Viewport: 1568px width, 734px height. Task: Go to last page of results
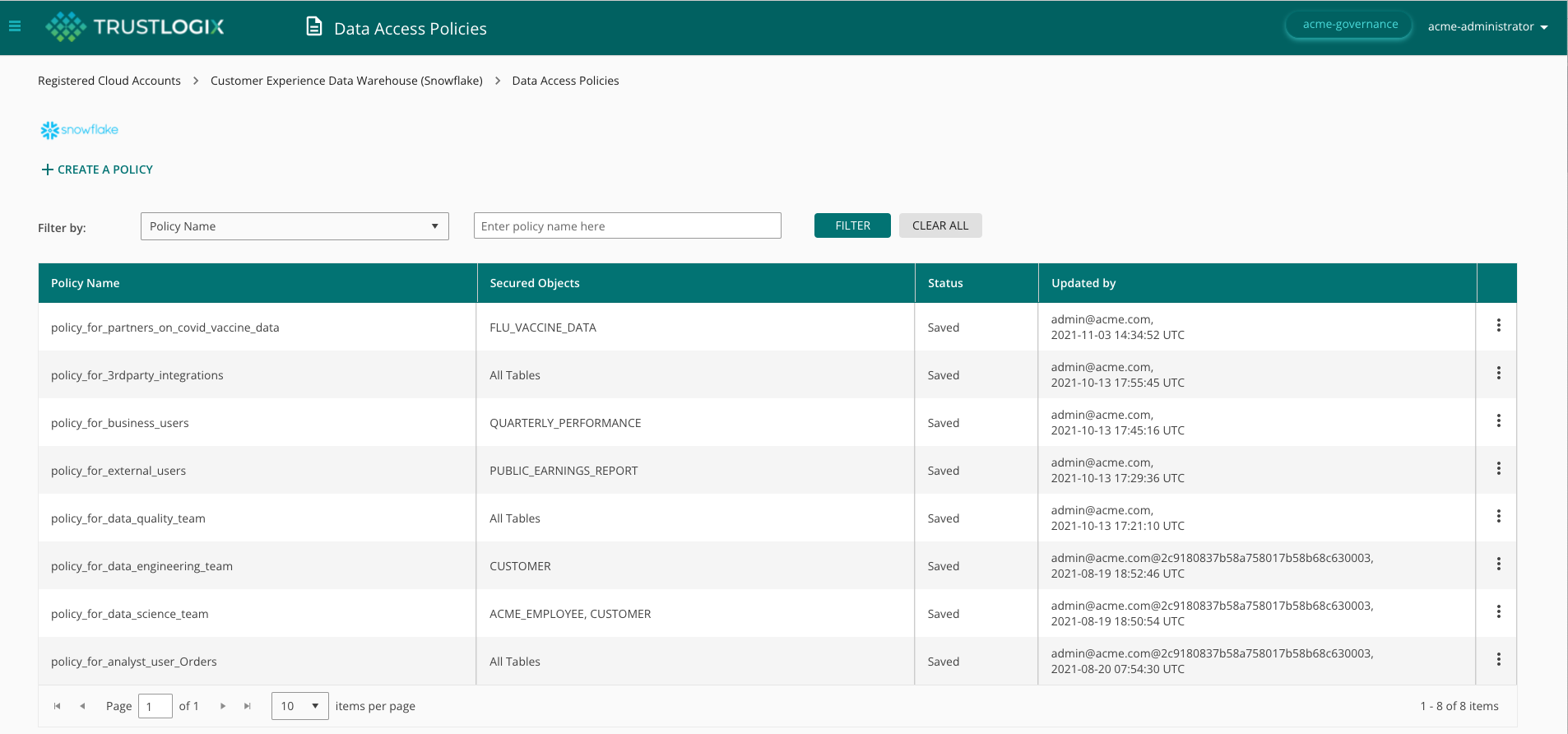pos(248,706)
